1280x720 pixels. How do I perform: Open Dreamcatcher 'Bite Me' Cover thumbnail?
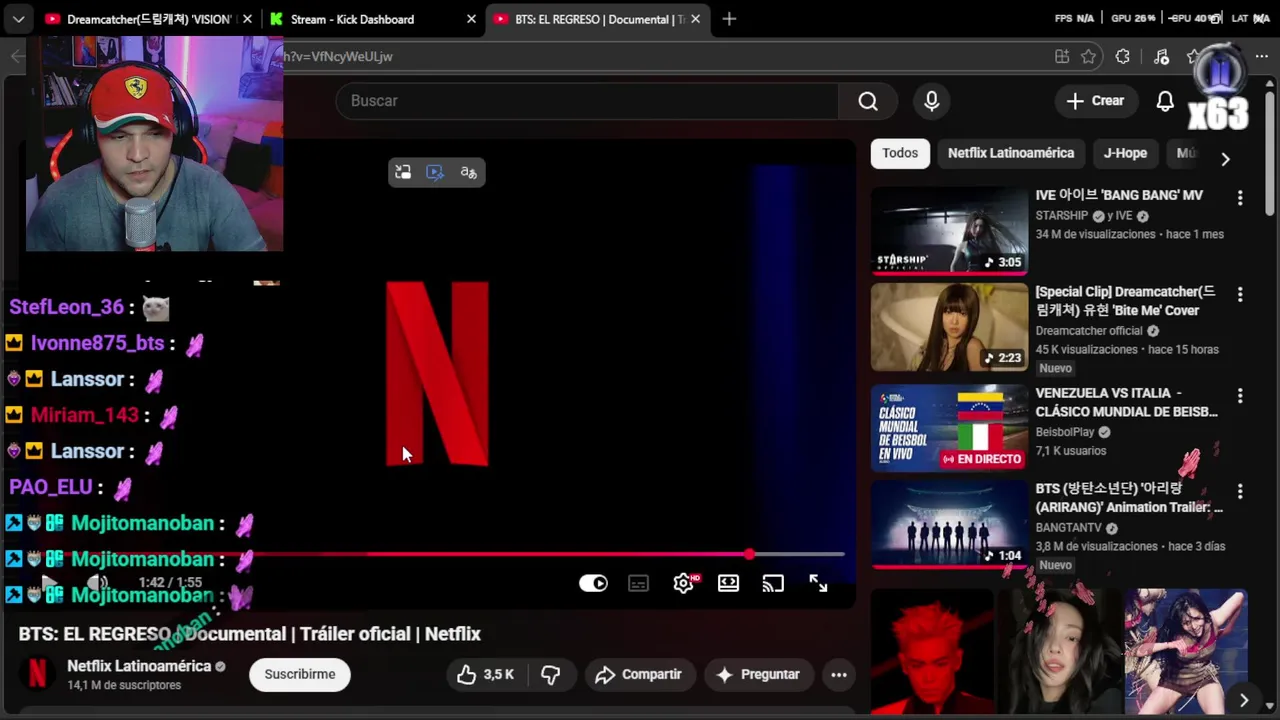tap(949, 328)
